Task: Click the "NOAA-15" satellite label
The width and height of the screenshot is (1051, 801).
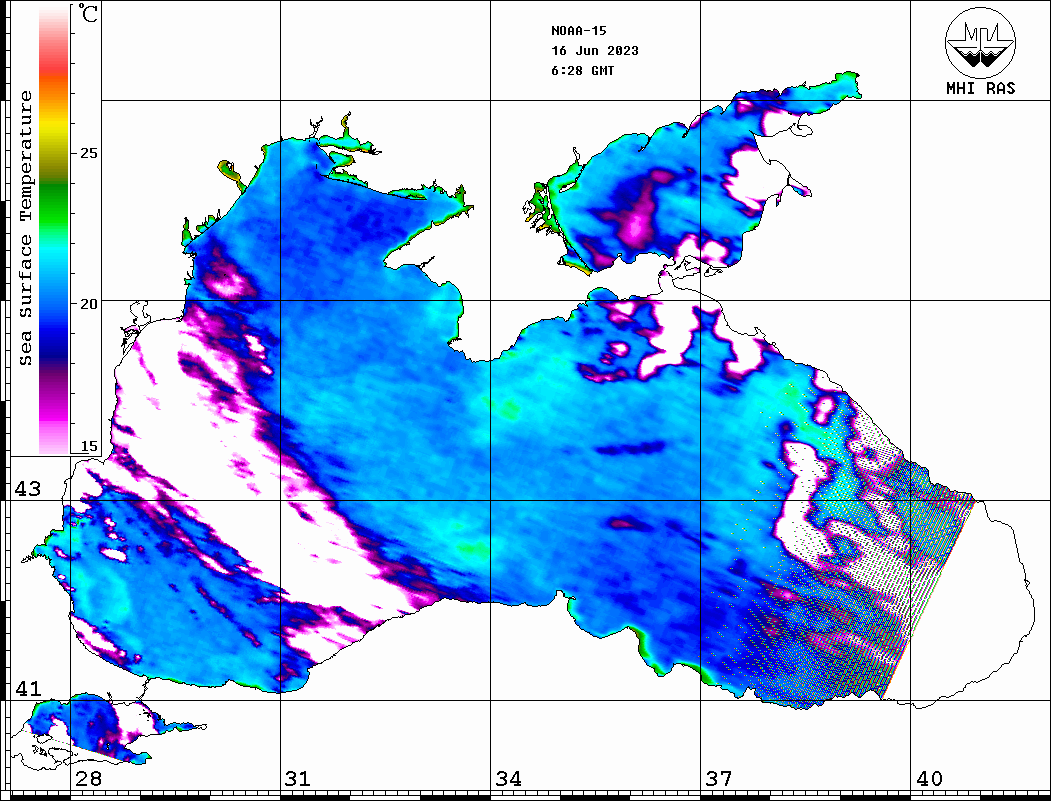Action: 578,31
